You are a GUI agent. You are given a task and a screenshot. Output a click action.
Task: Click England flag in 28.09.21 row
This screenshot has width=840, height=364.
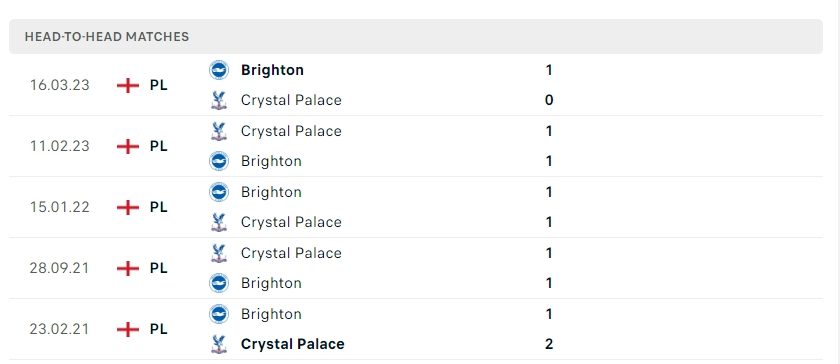tap(128, 268)
